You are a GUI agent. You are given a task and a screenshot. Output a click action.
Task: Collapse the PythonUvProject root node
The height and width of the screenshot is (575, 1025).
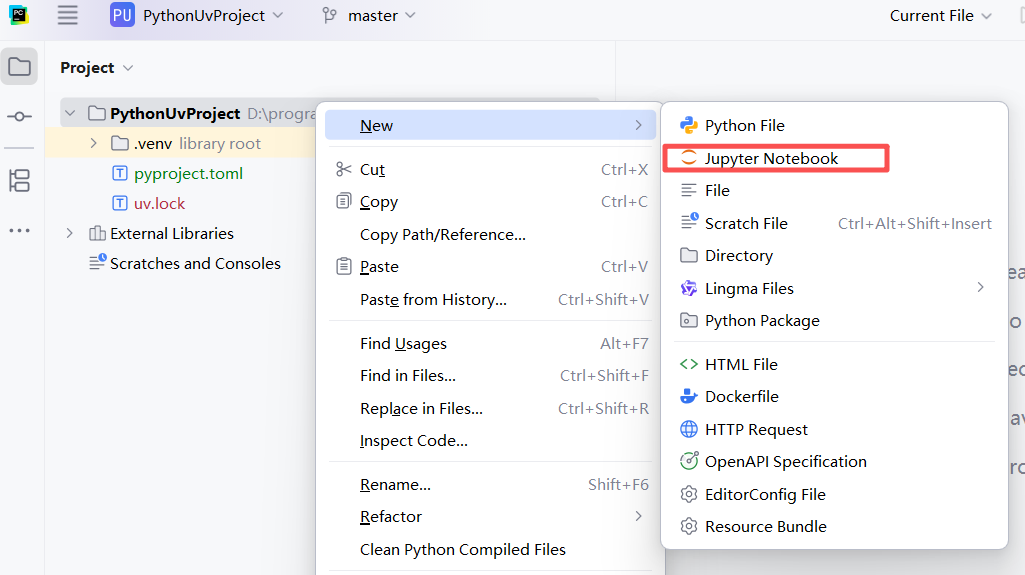(x=70, y=113)
